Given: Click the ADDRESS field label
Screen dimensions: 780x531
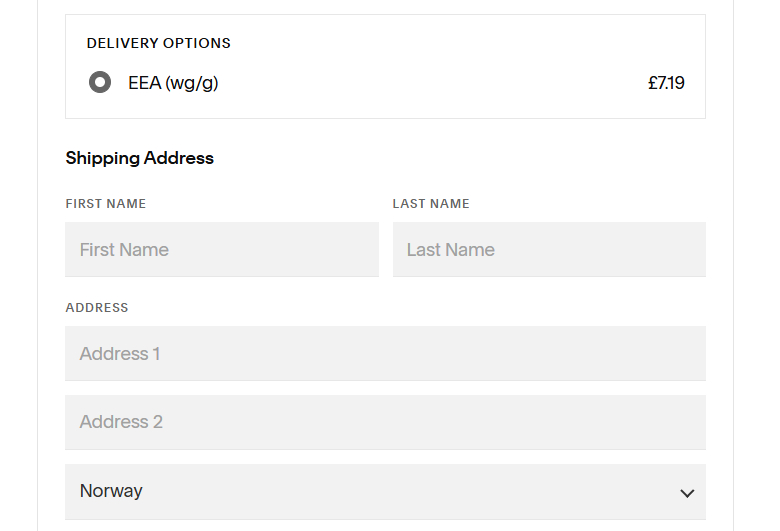Looking at the screenshot, I should [x=97, y=308].
